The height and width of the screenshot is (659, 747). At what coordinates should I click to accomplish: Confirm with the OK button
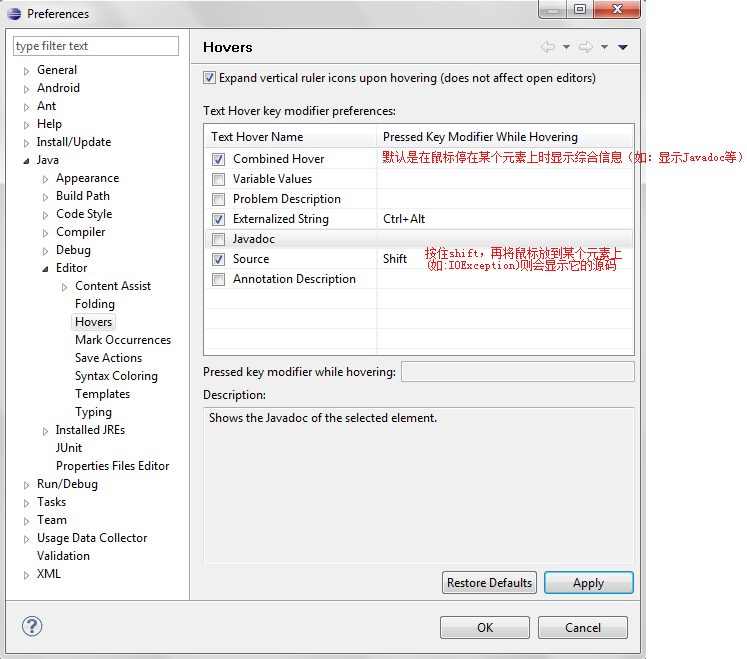pos(485,628)
